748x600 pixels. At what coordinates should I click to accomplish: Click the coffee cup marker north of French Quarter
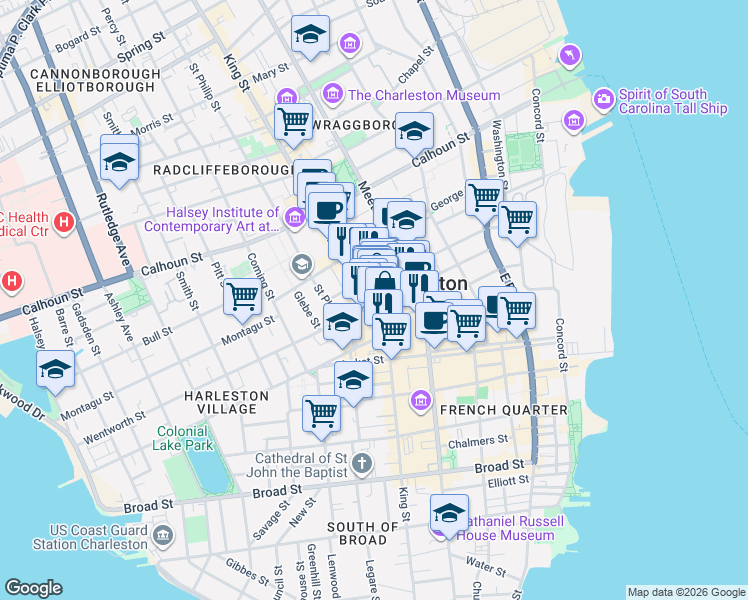click(432, 323)
